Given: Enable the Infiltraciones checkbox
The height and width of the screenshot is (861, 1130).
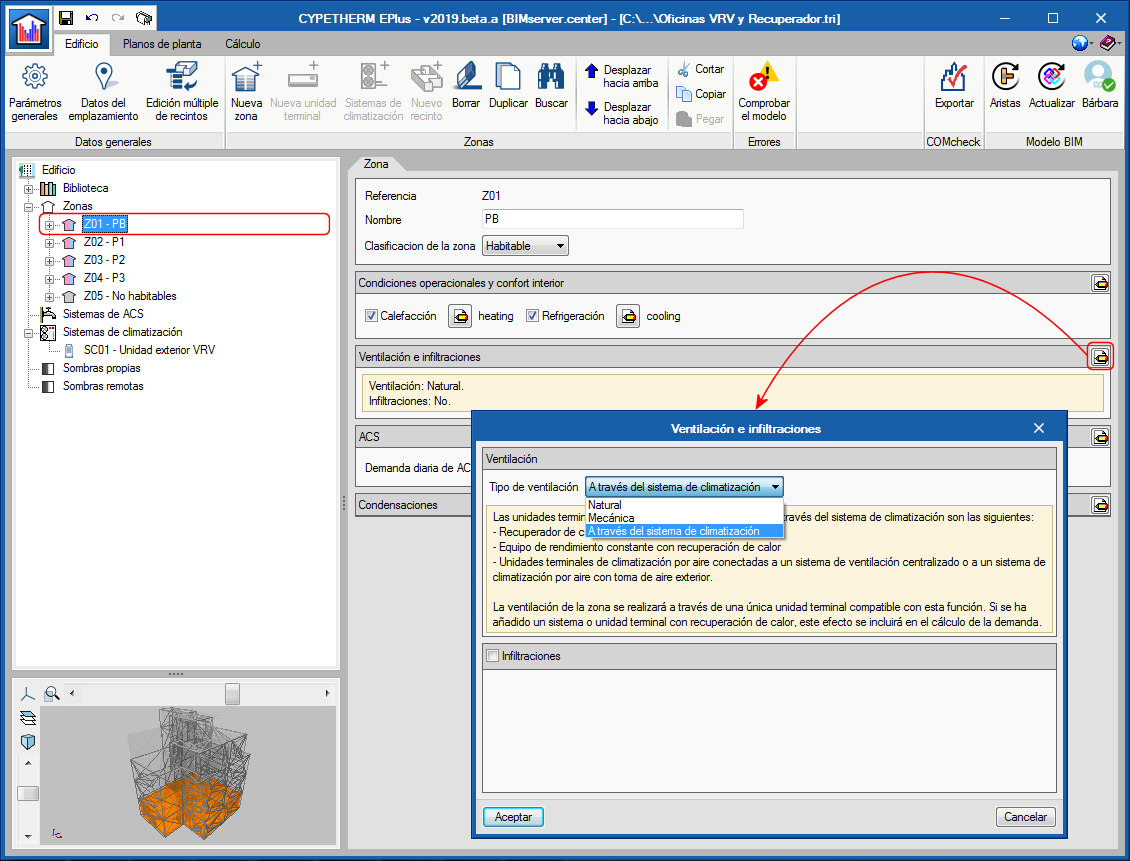Looking at the screenshot, I should 493,656.
